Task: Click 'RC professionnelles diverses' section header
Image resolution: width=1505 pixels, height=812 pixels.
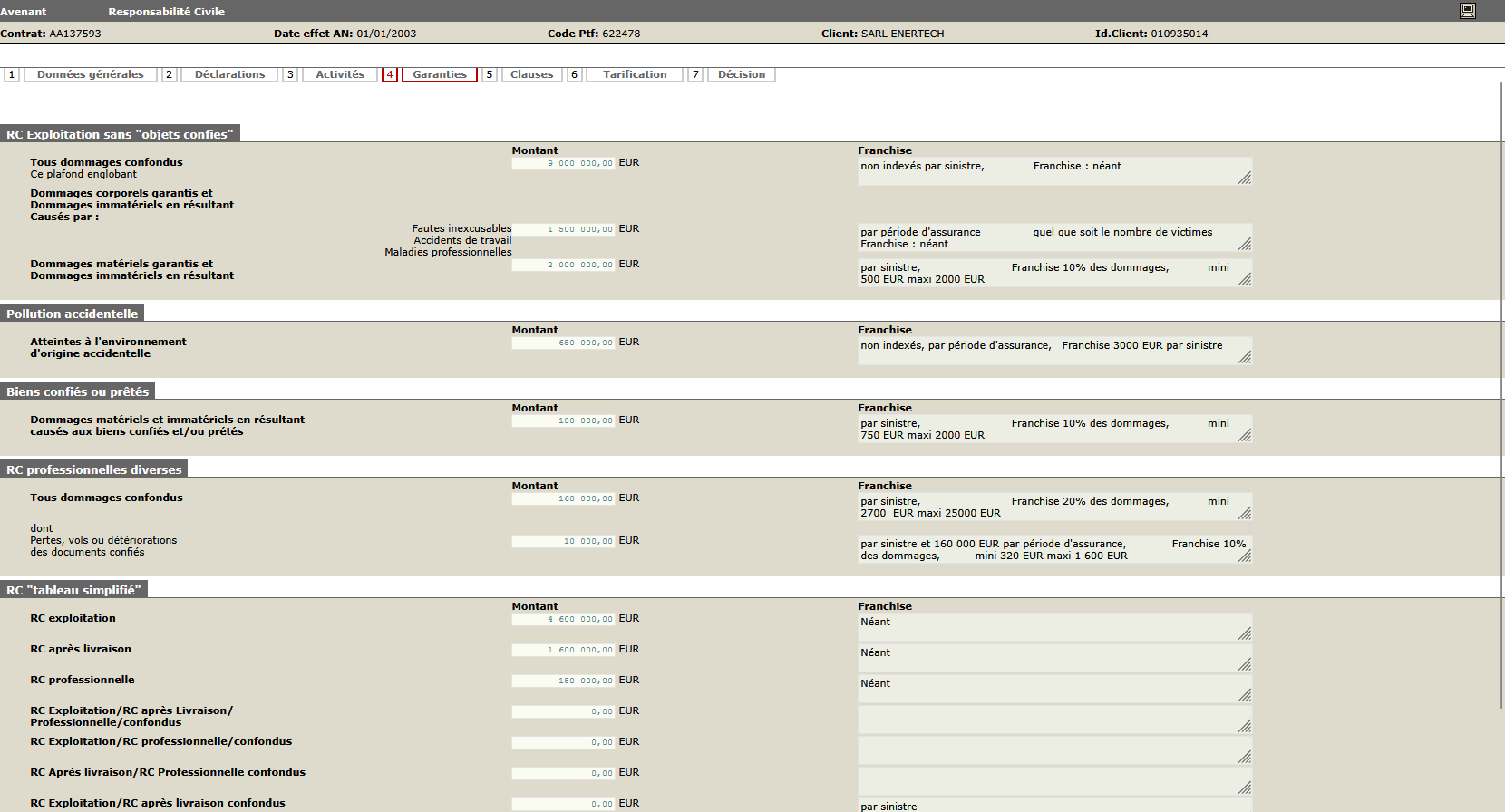Action: pos(94,469)
